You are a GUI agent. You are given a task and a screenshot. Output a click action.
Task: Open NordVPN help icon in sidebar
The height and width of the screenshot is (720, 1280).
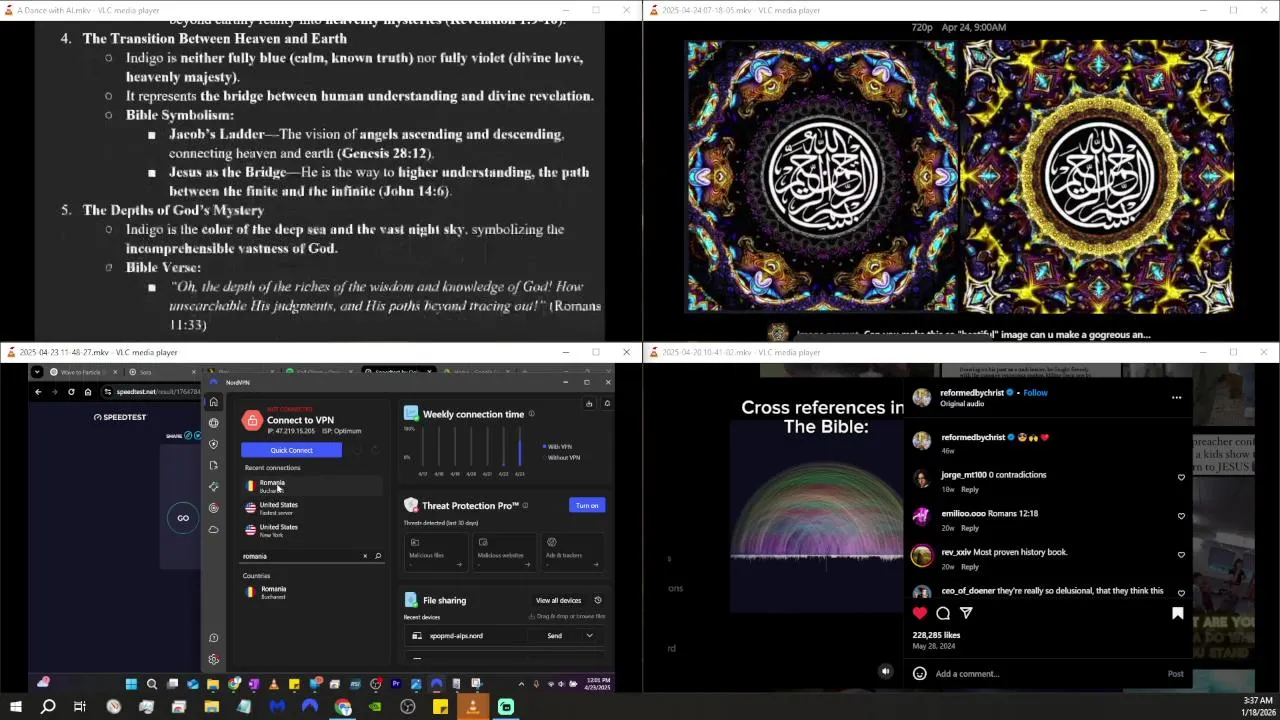click(213, 638)
